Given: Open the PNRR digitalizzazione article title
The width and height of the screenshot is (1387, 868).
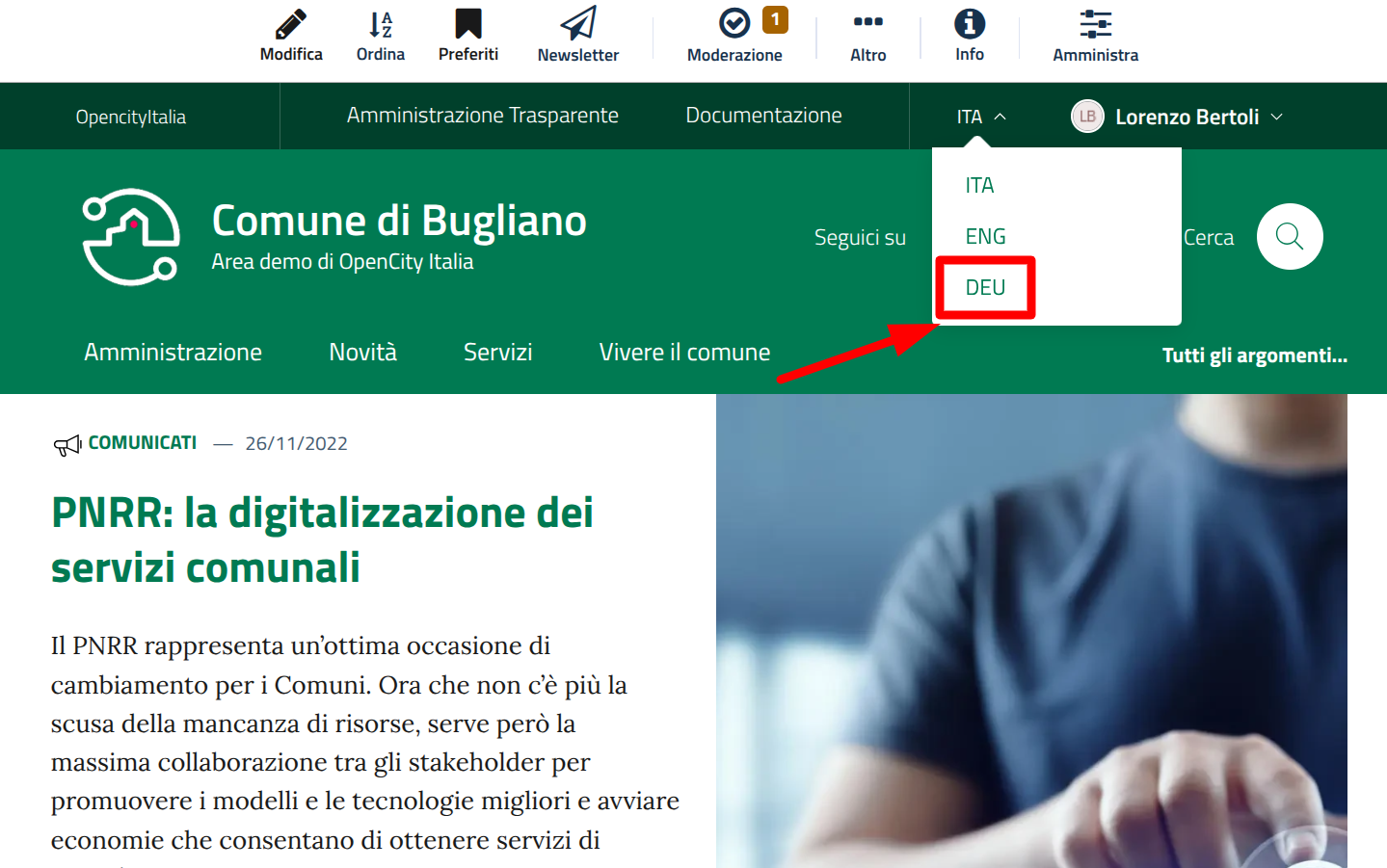Looking at the screenshot, I should [x=322, y=540].
